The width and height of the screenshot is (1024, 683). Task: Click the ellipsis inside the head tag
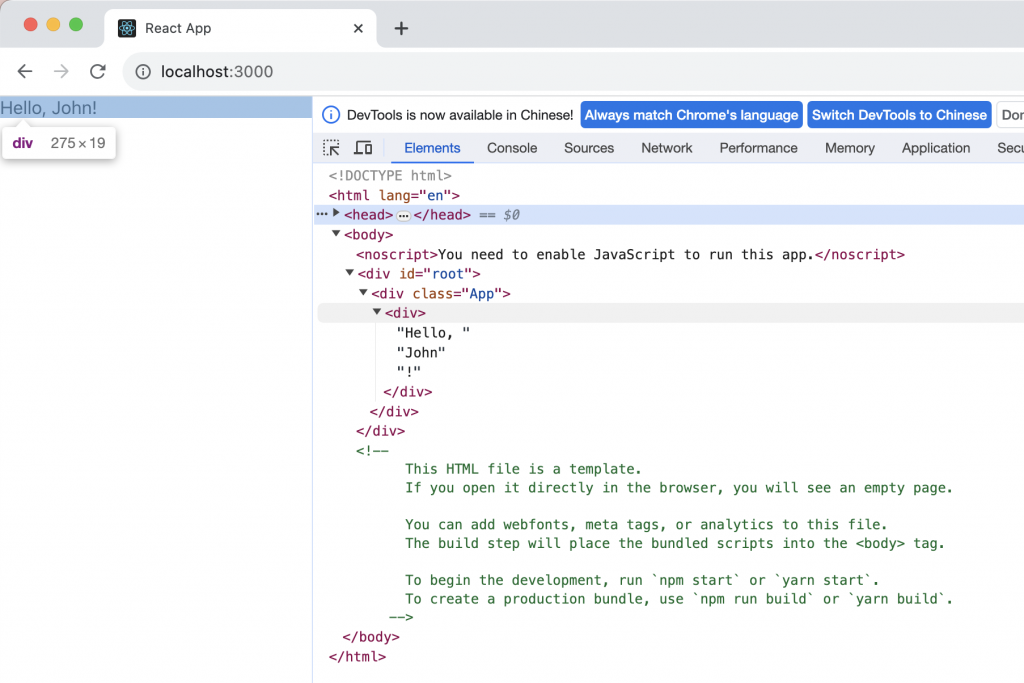click(x=404, y=215)
